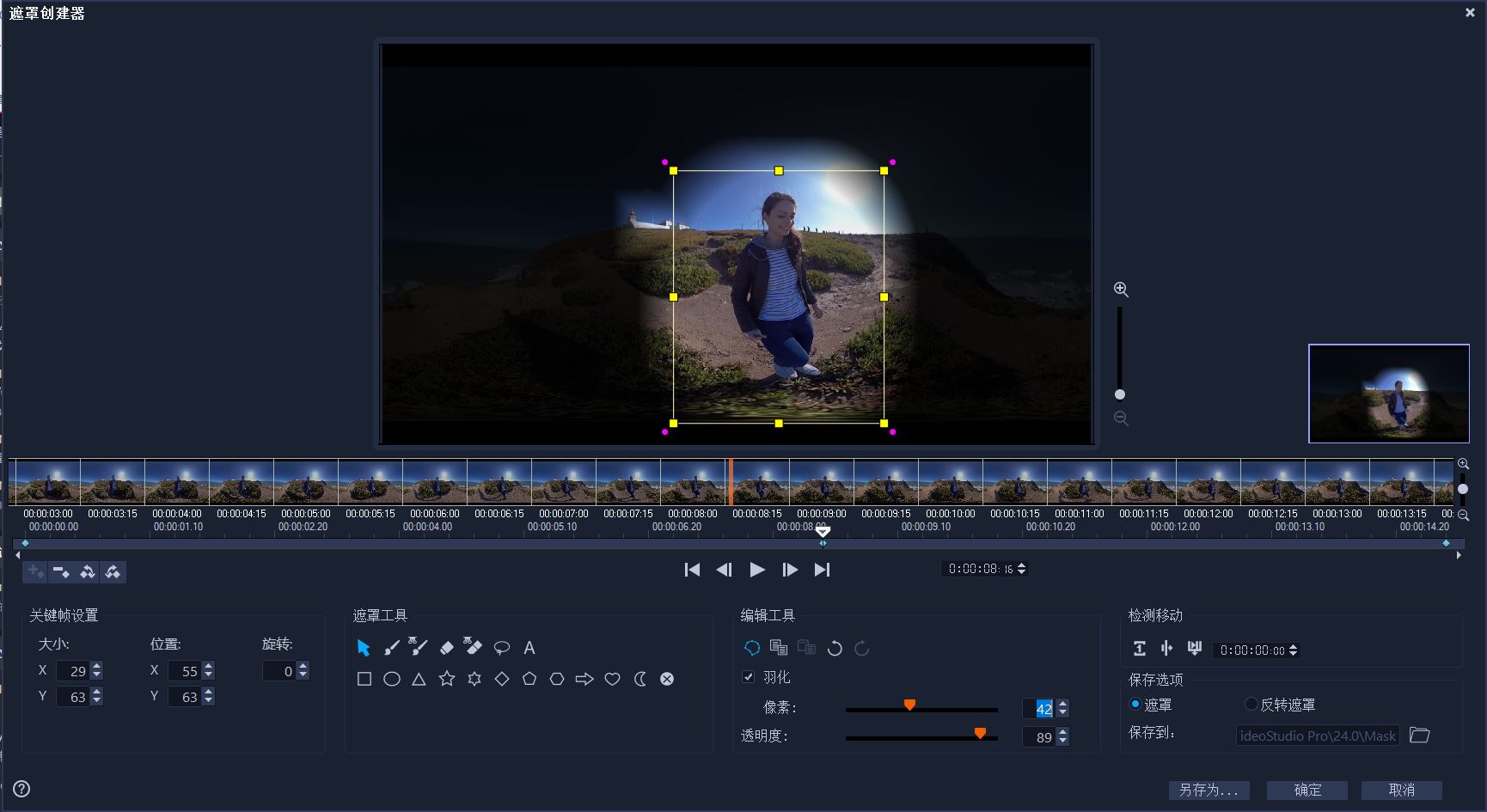This screenshot has width=1487, height=812.
Task: Choose the heart shape mask
Action: point(612,679)
